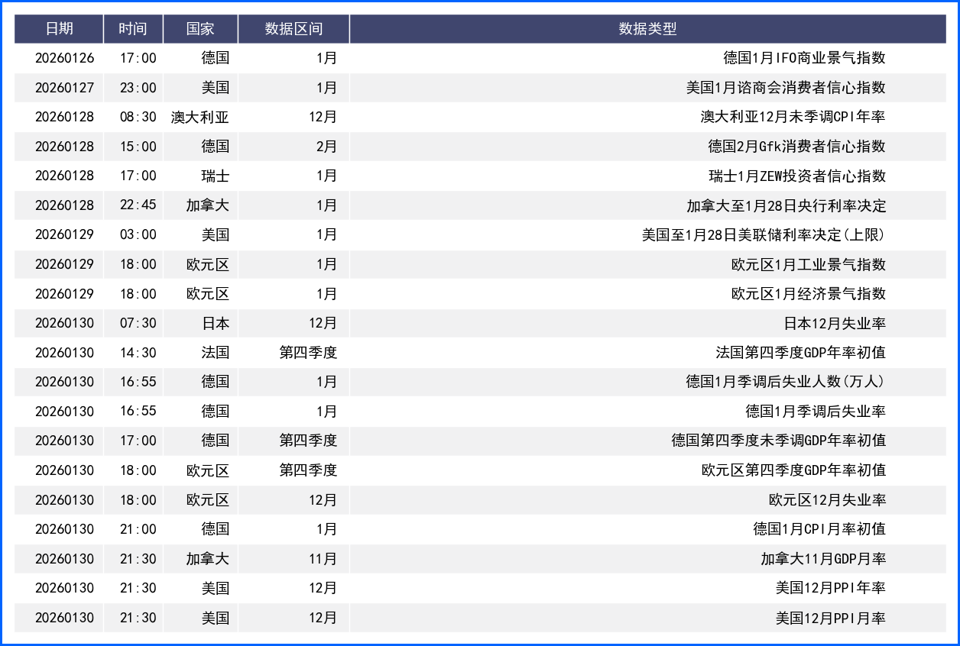
Task: Click the 时间 column header
Action: pos(133,29)
